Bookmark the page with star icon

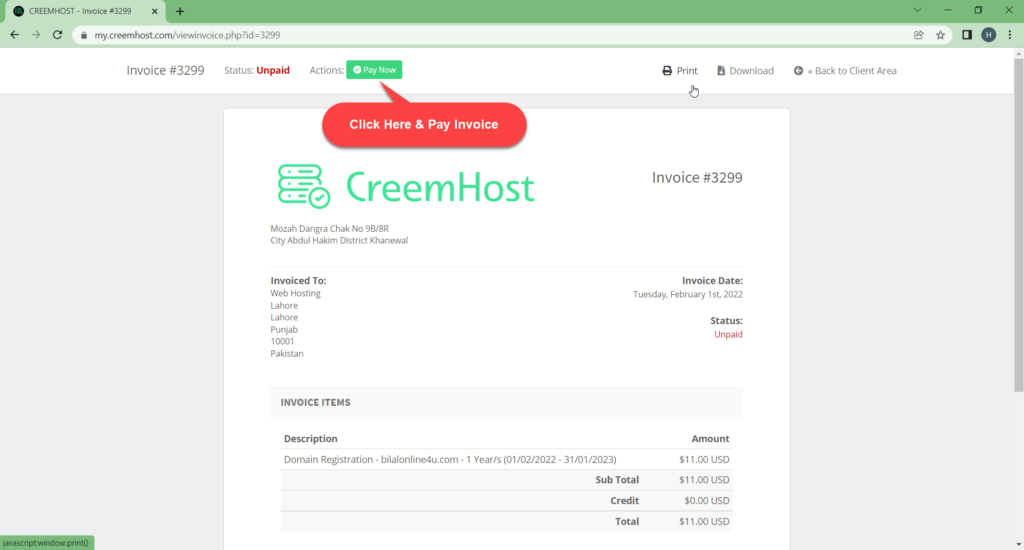(x=940, y=35)
